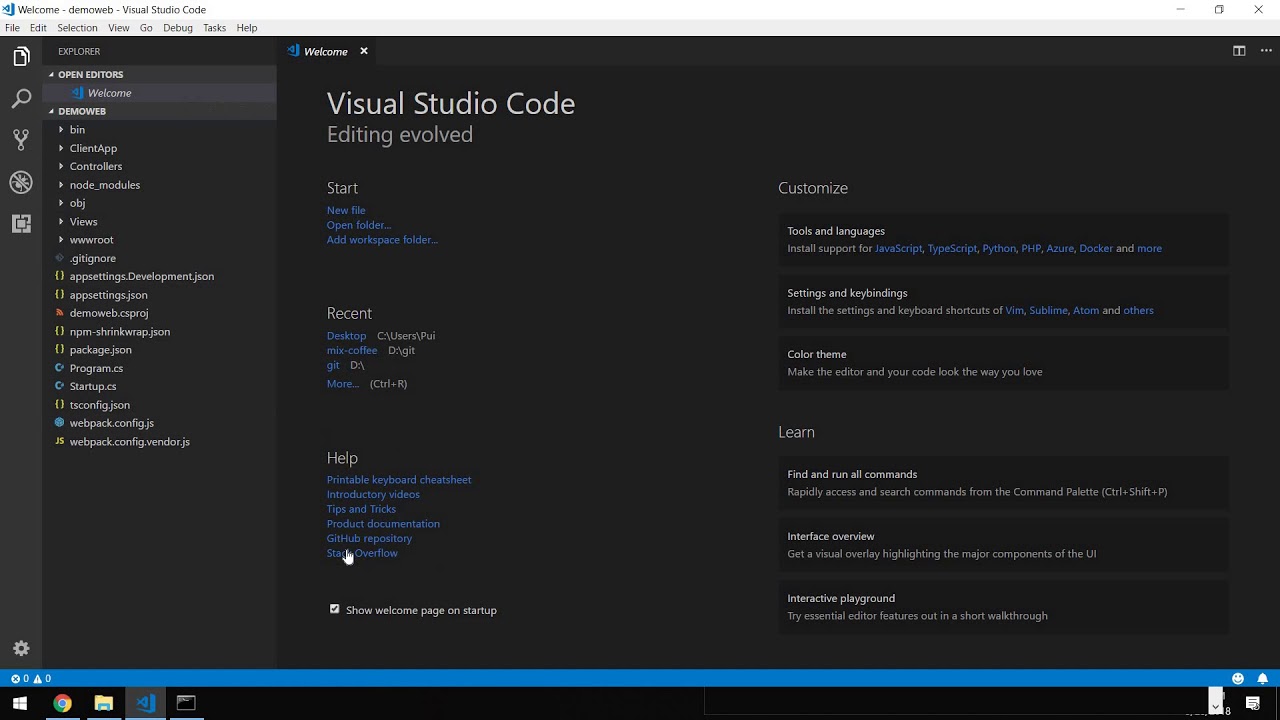Viewport: 1280px width, 720px height.
Task: Click the split editor icon
Action: [x=1239, y=51]
